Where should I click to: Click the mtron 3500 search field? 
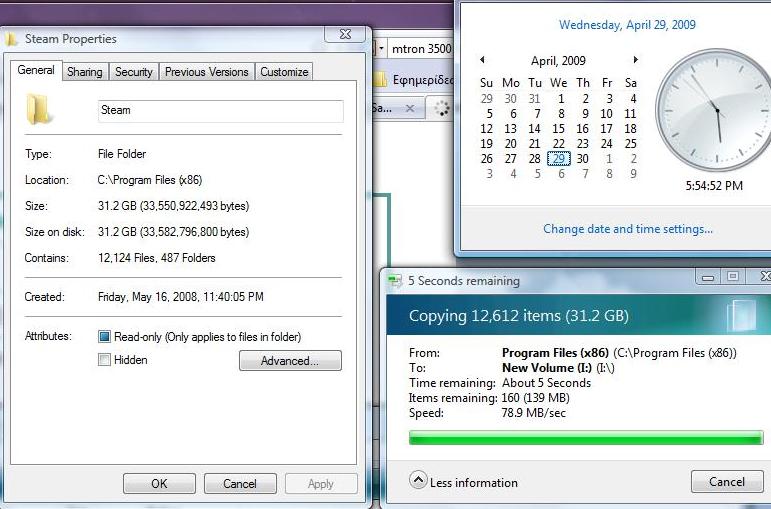(x=421, y=49)
